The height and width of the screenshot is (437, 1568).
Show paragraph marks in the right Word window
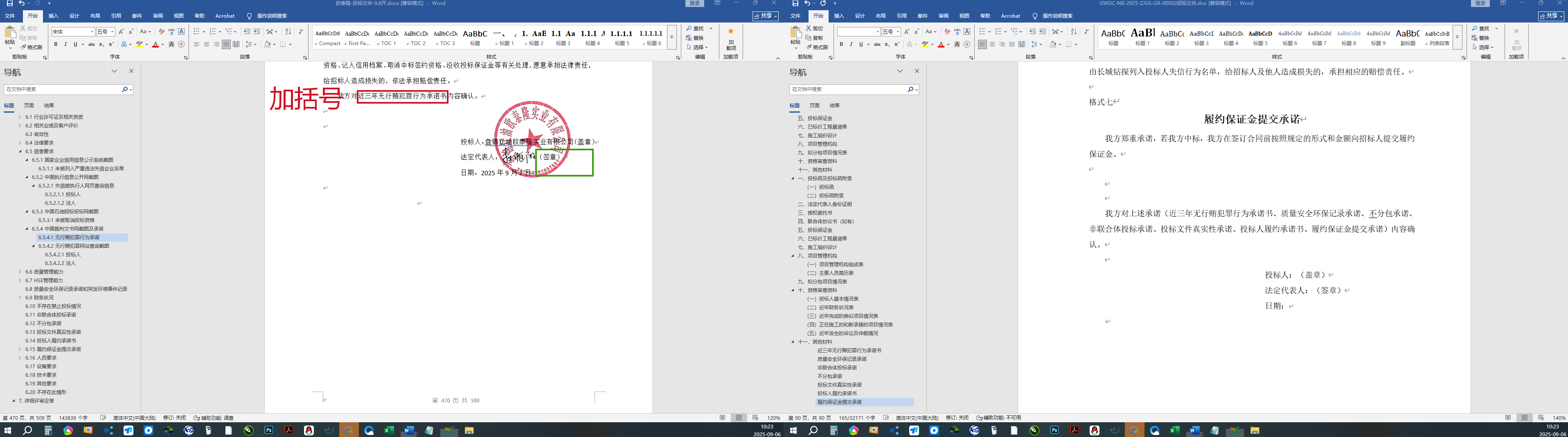click(x=1086, y=32)
